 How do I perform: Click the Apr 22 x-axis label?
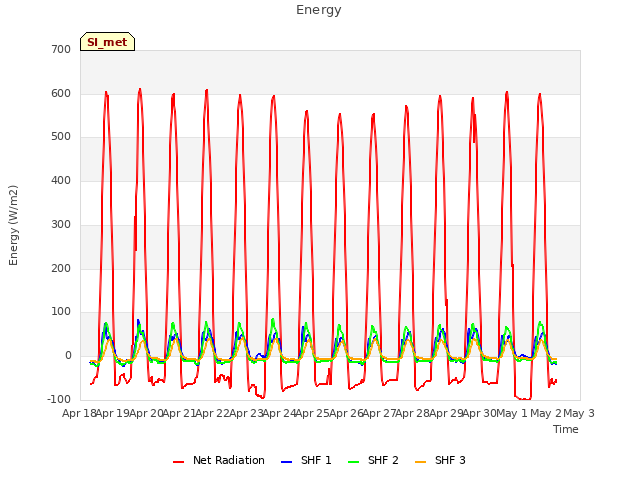pos(213,413)
